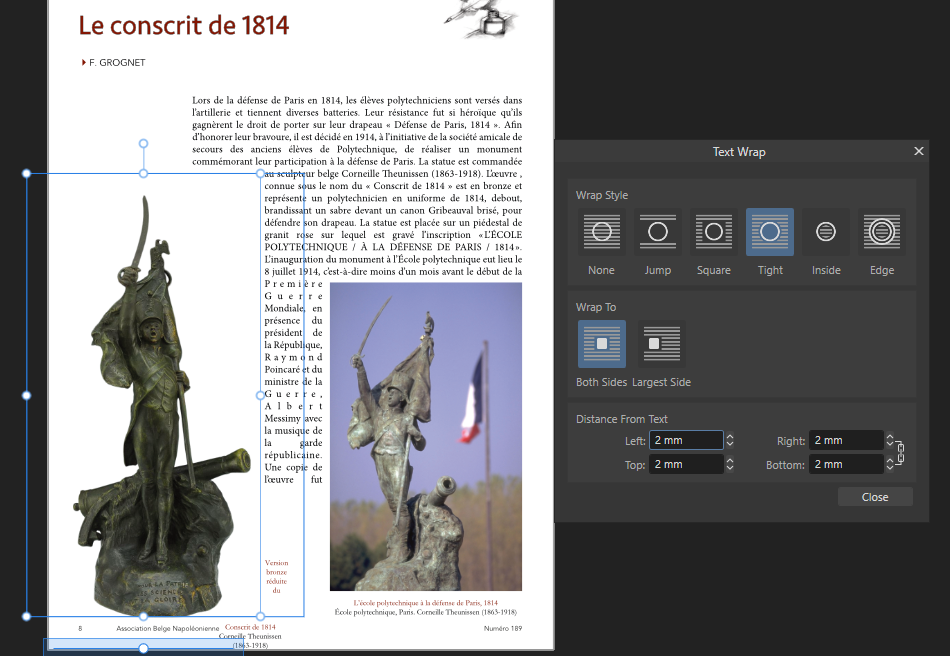Click the right-middle selection handle of statue image
The height and width of the screenshot is (656, 950).
point(261,396)
